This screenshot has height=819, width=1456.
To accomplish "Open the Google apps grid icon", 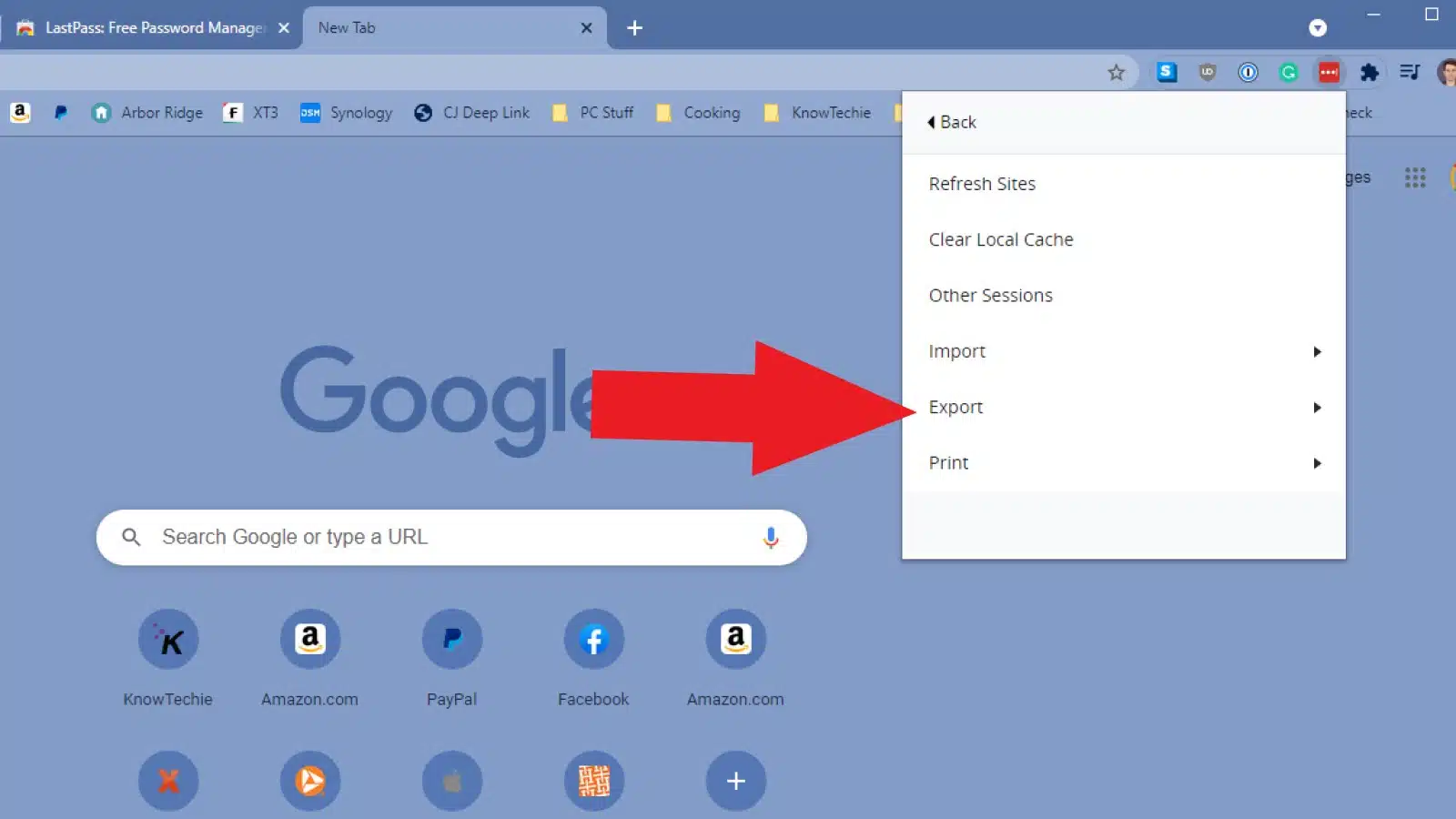I will point(1416,177).
